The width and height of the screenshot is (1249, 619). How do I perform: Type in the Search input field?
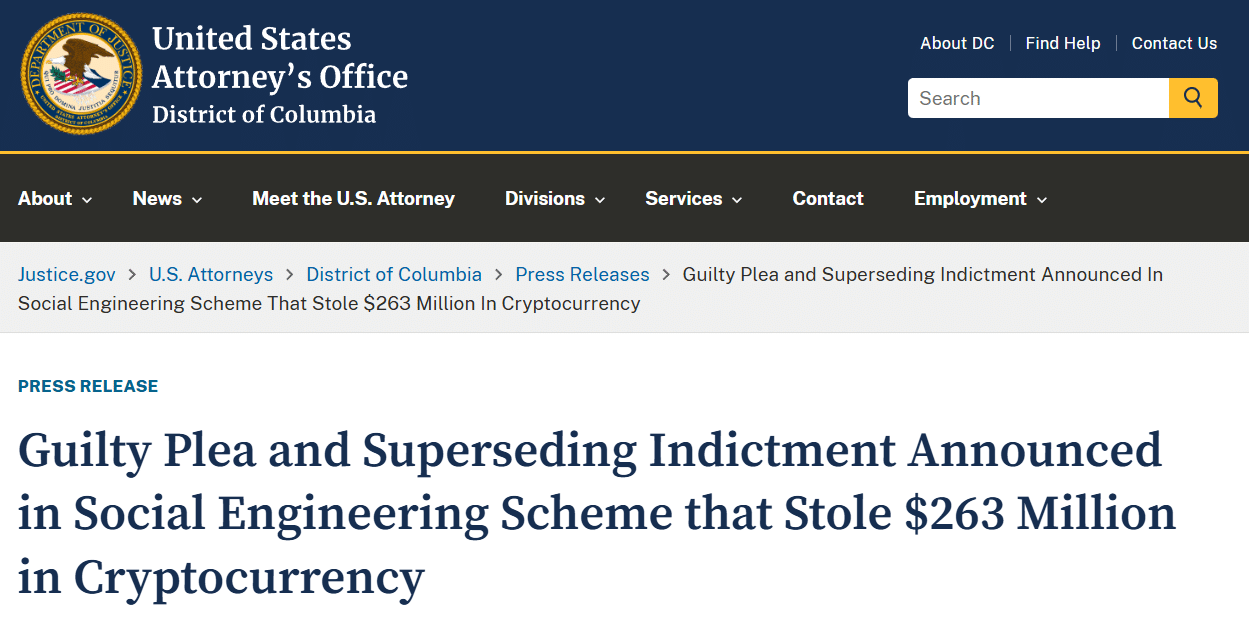click(1038, 98)
